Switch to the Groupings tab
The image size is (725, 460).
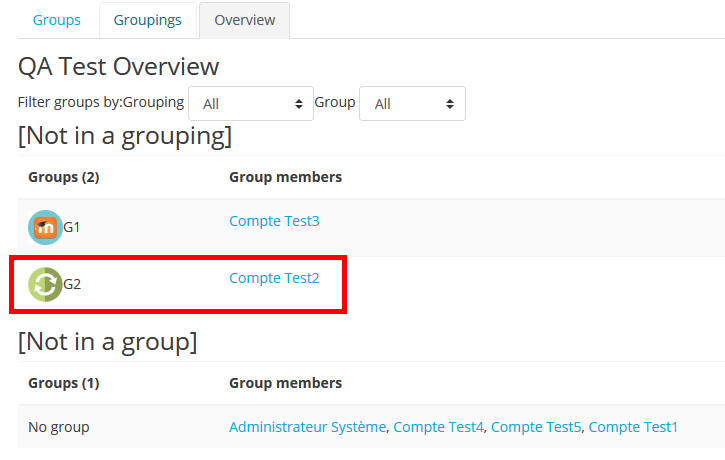[x=147, y=20]
